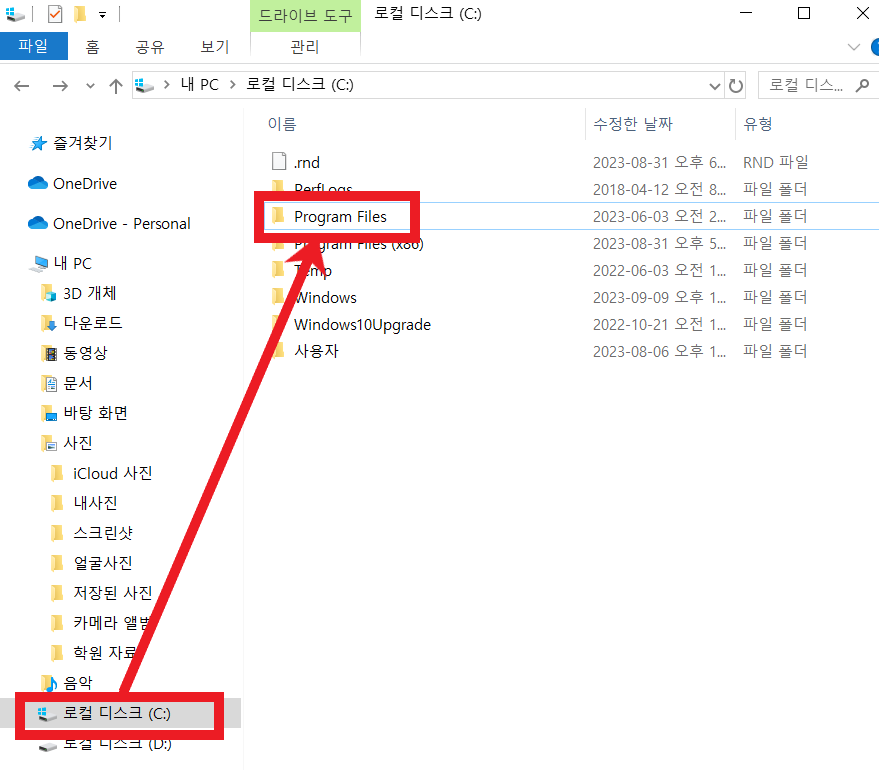Open 동영상 folder in the sidebar
This screenshot has width=879, height=770.
[85, 353]
